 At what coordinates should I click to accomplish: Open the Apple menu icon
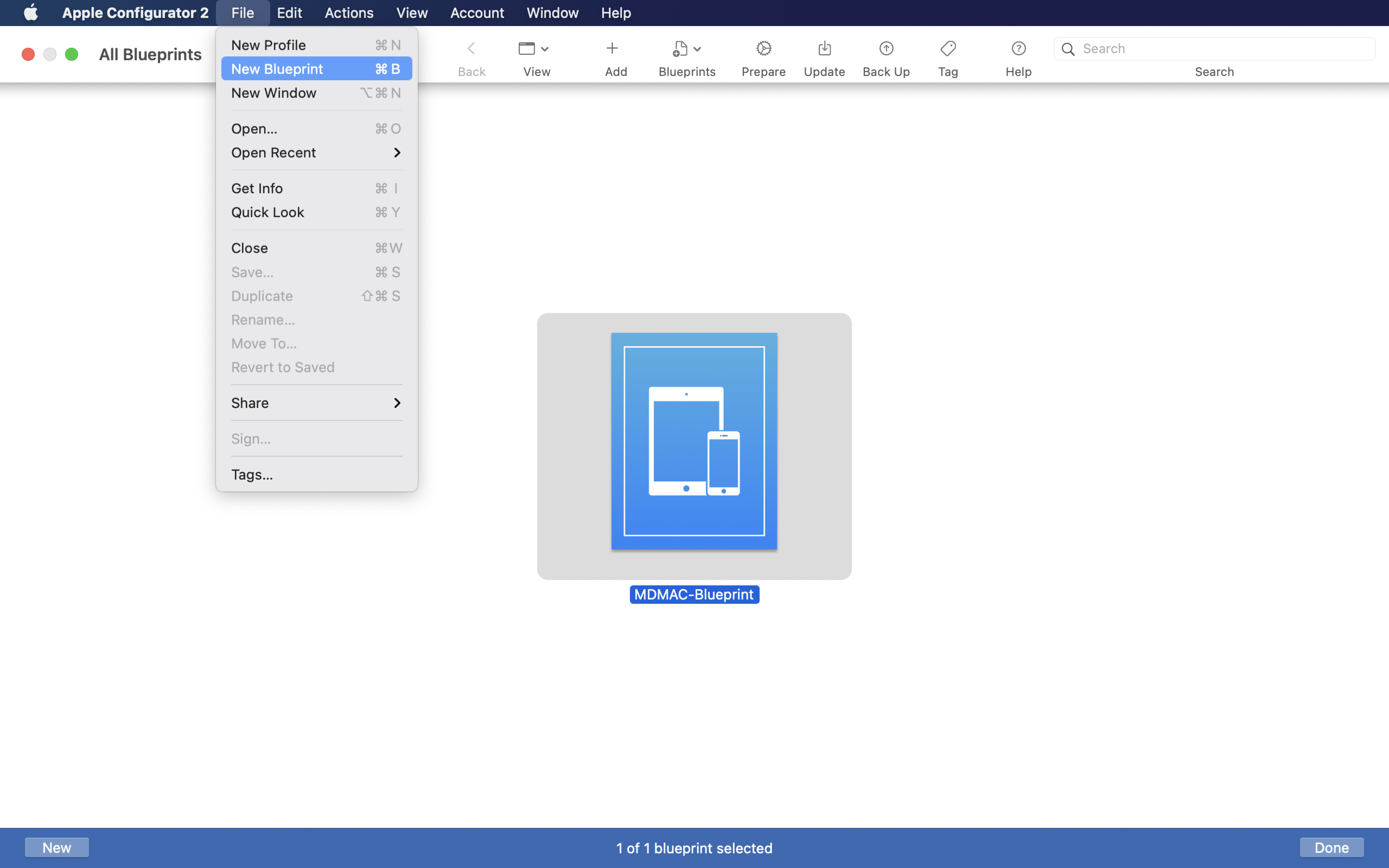click(x=30, y=13)
